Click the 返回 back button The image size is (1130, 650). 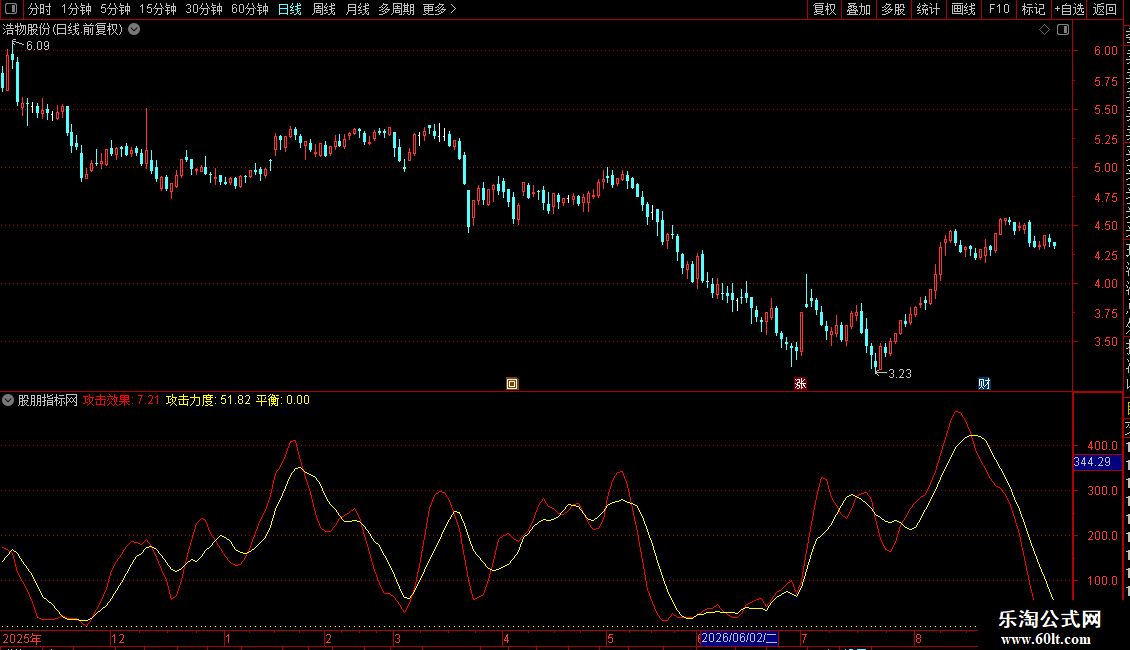(1105, 9)
